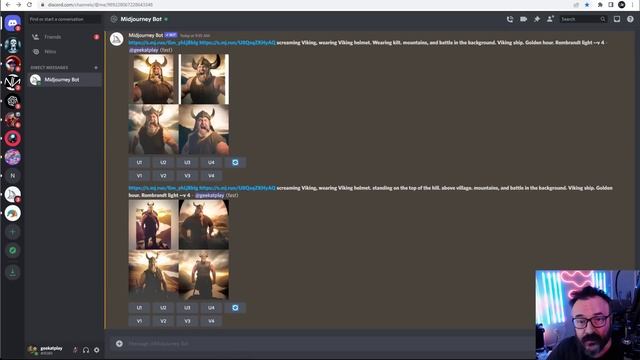Open first image link in second prompt

point(163,188)
